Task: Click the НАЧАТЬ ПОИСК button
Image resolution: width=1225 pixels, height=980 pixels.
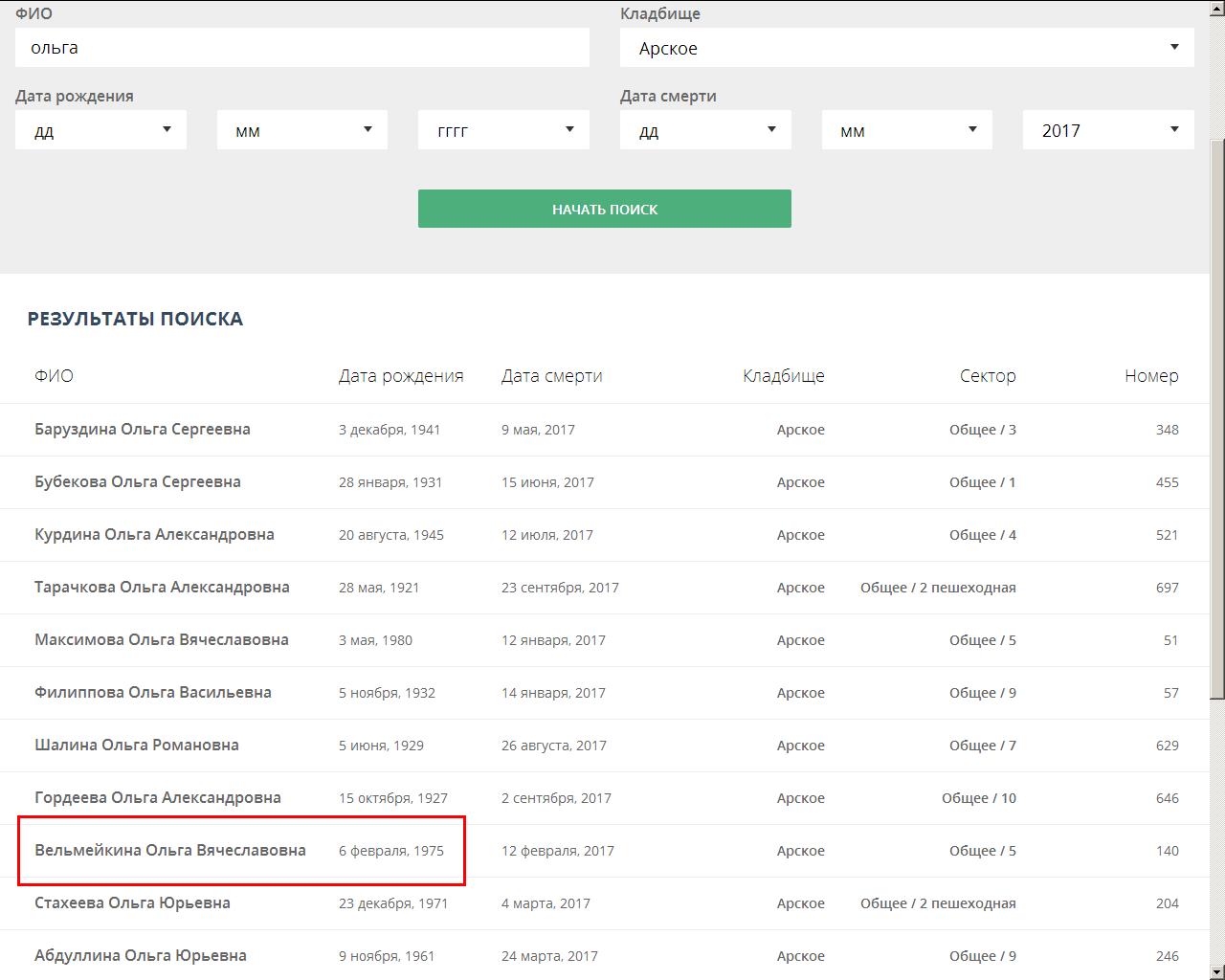Action: click(605, 209)
